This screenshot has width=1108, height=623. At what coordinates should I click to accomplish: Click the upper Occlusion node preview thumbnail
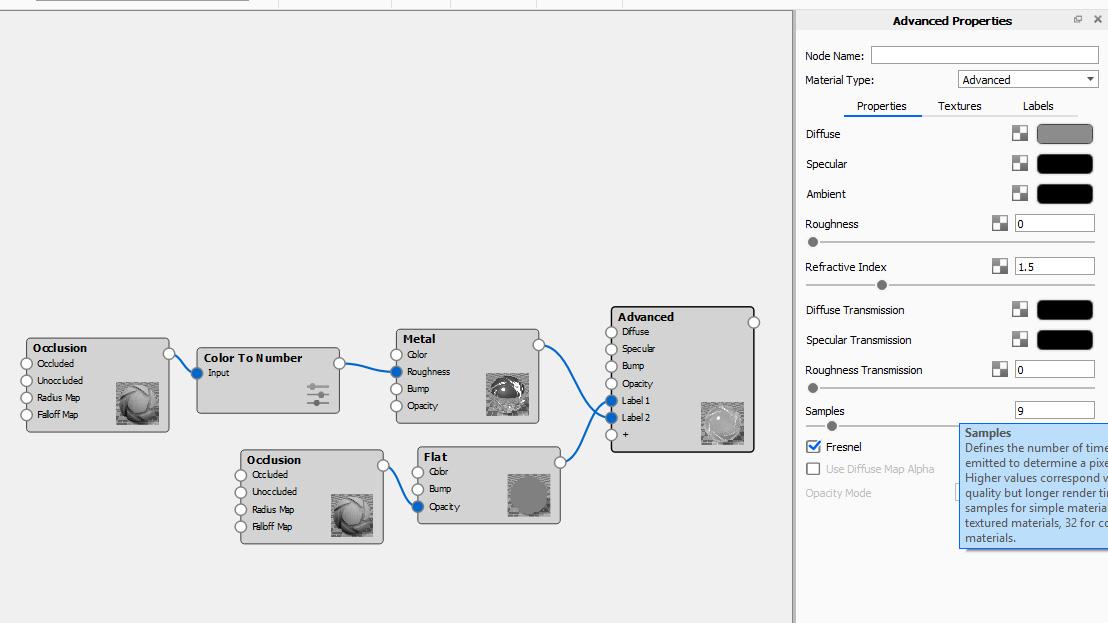coord(137,403)
